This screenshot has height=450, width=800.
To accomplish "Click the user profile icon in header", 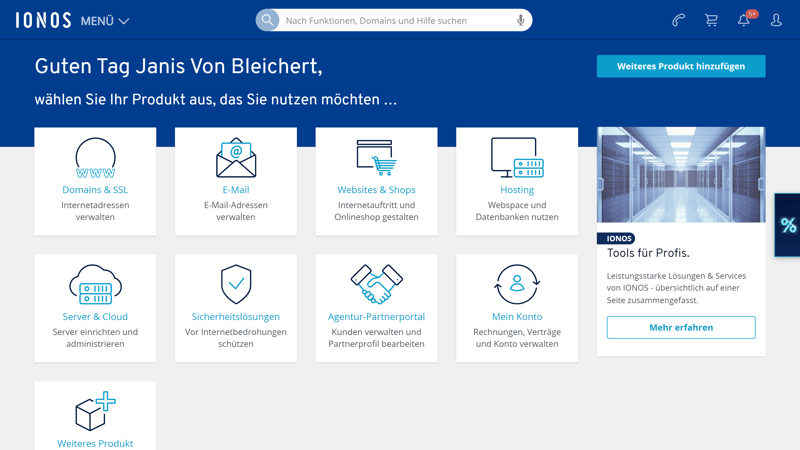I will 776,20.
